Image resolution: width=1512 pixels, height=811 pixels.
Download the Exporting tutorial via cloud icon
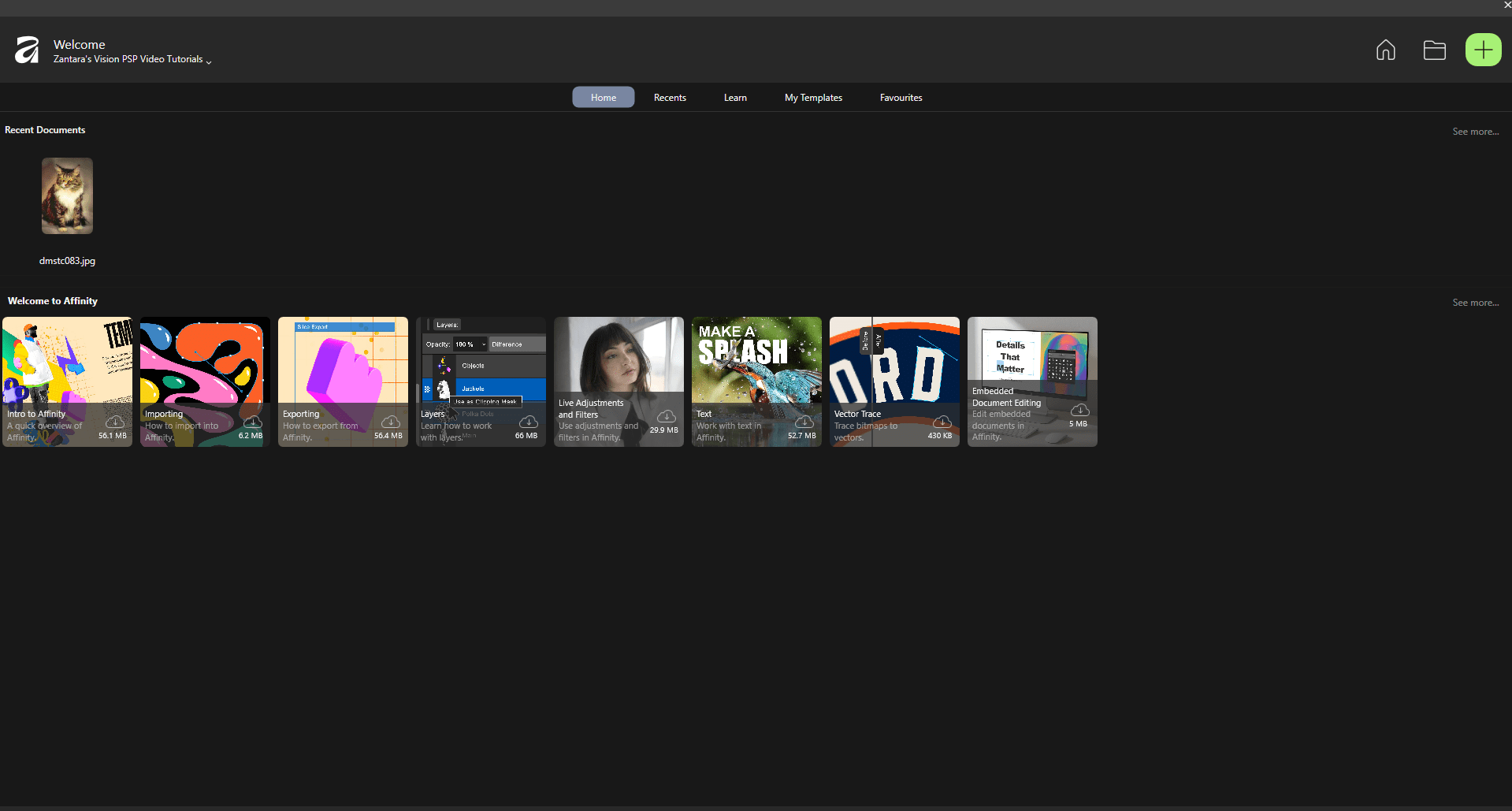(391, 422)
